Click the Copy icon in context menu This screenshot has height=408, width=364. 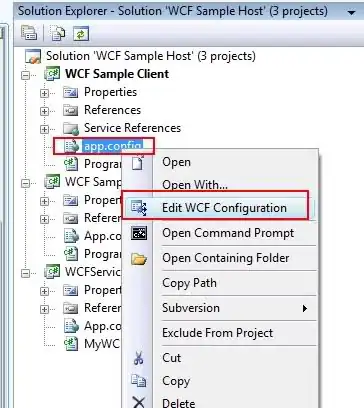[139, 381]
